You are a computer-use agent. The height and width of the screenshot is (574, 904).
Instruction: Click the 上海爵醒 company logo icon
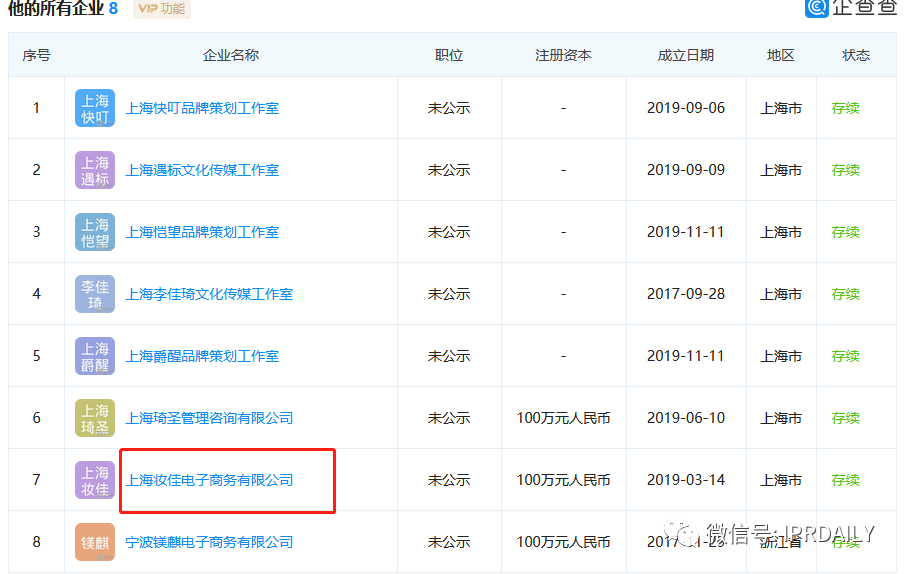(x=95, y=356)
